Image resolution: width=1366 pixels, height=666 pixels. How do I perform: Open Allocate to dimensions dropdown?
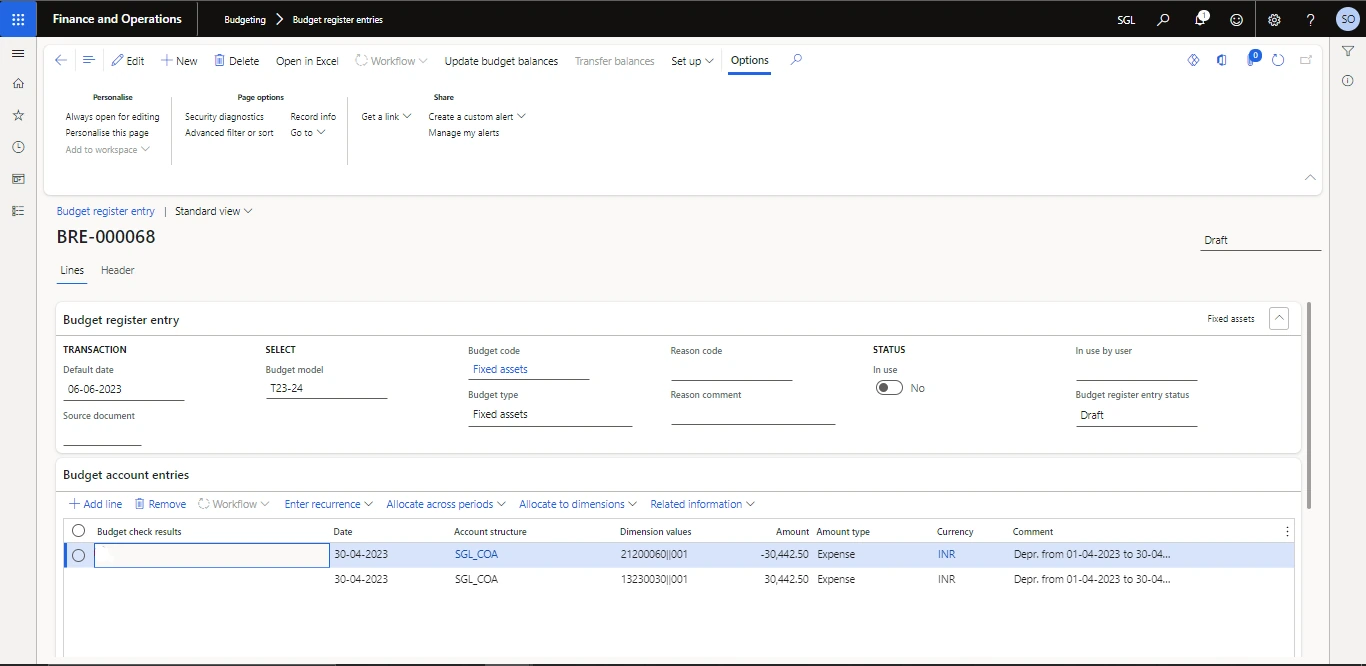tap(578, 504)
